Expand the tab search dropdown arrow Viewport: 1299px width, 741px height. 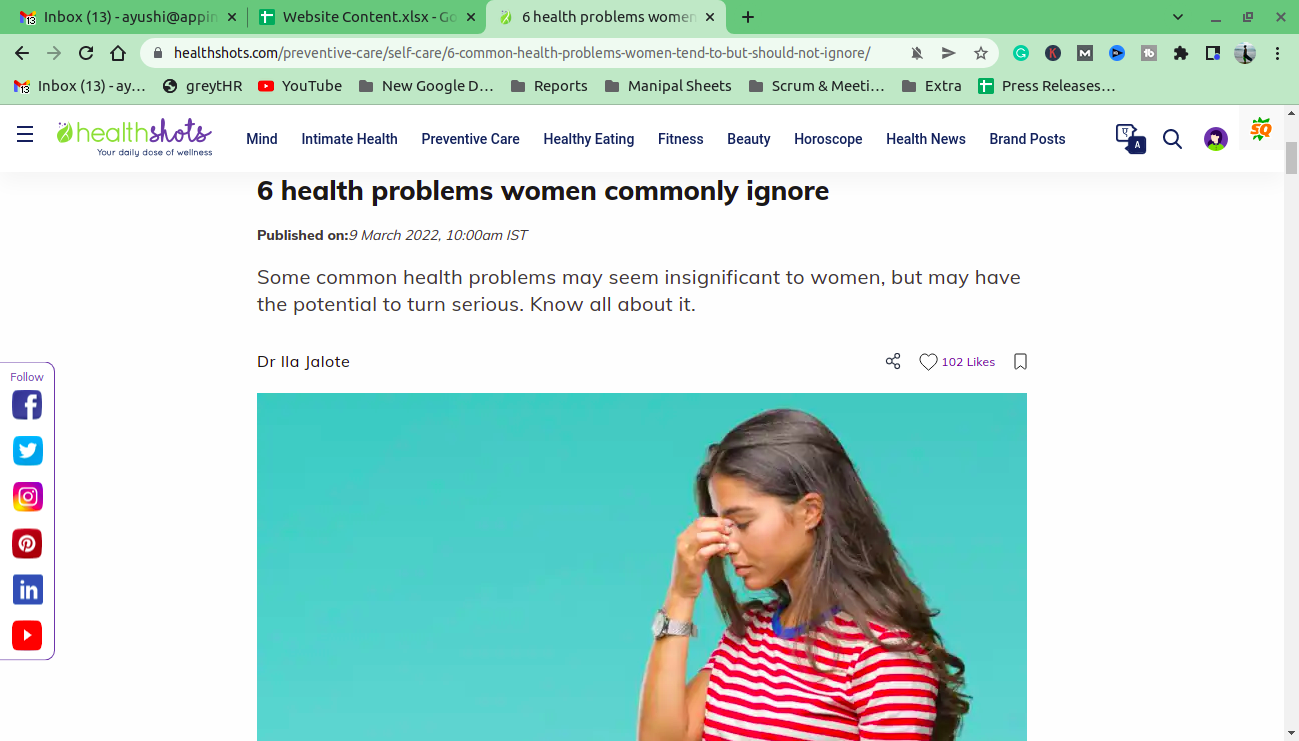click(x=1178, y=17)
